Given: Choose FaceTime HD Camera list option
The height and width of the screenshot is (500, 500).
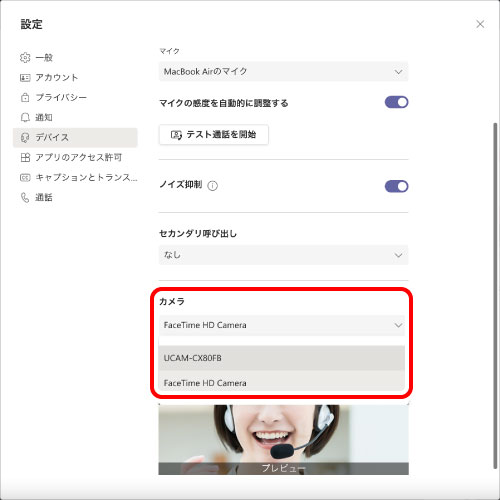Looking at the screenshot, I should coord(282,382).
